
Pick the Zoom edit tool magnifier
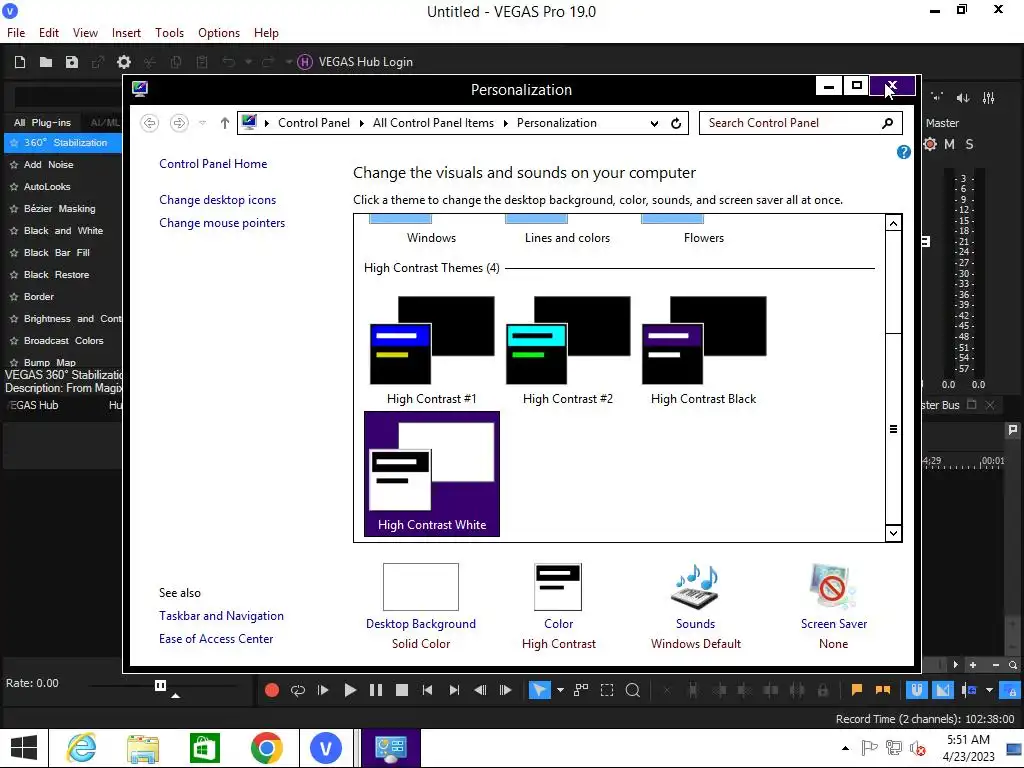(633, 690)
